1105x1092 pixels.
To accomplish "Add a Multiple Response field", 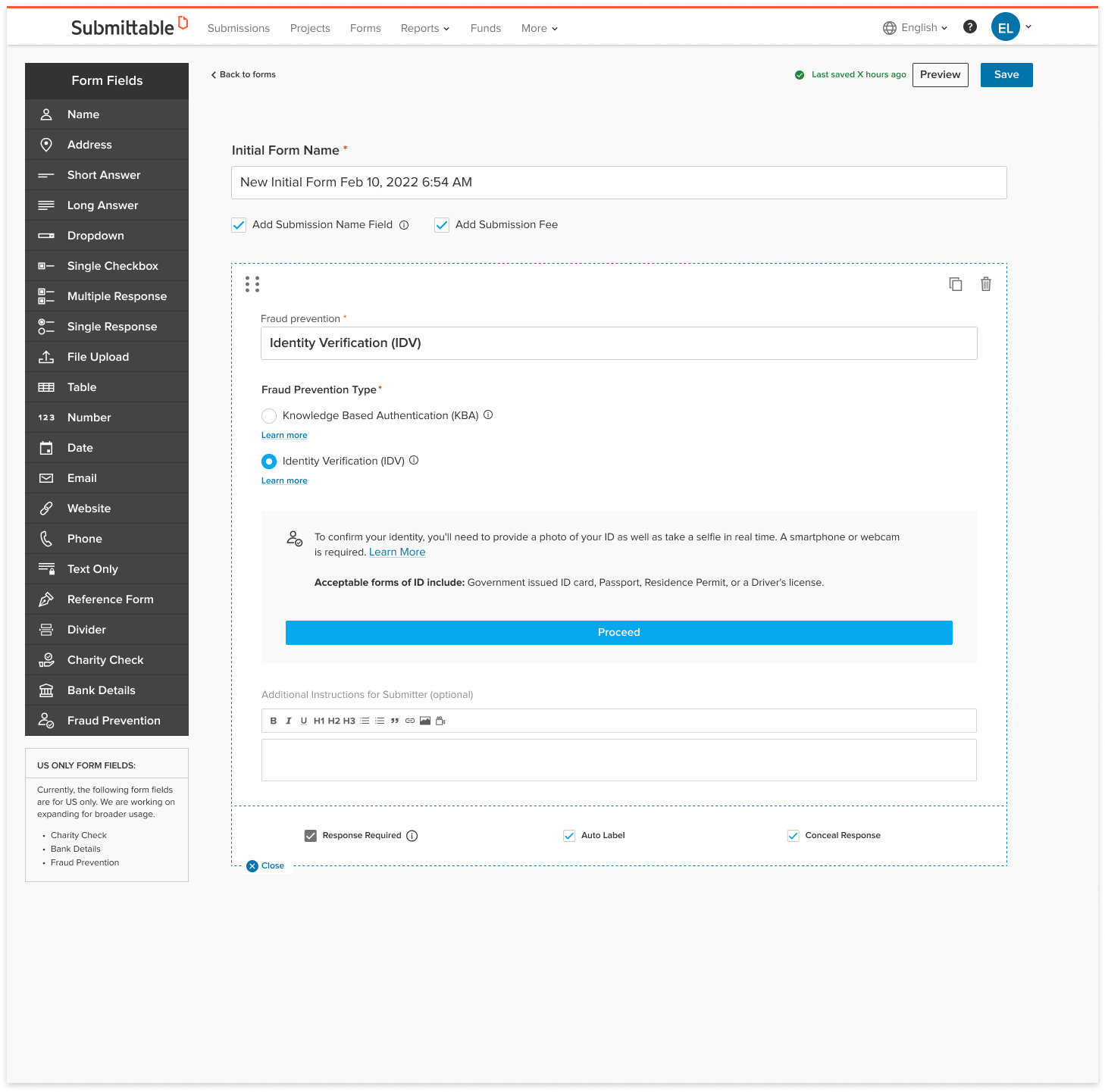I will [107, 296].
